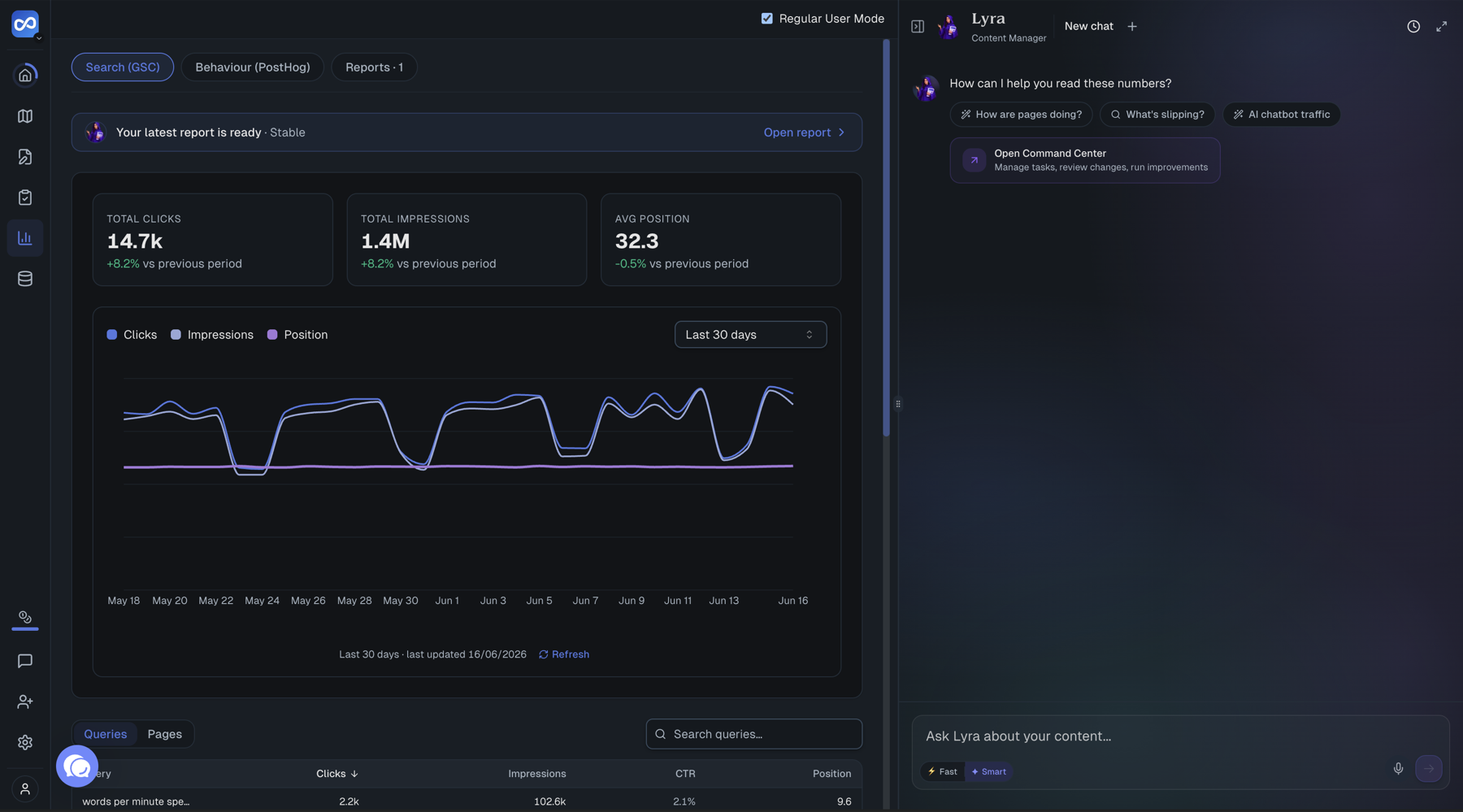Image resolution: width=1463 pixels, height=812 pixels.
Task: Select the Queries tab
Action: 106,734
